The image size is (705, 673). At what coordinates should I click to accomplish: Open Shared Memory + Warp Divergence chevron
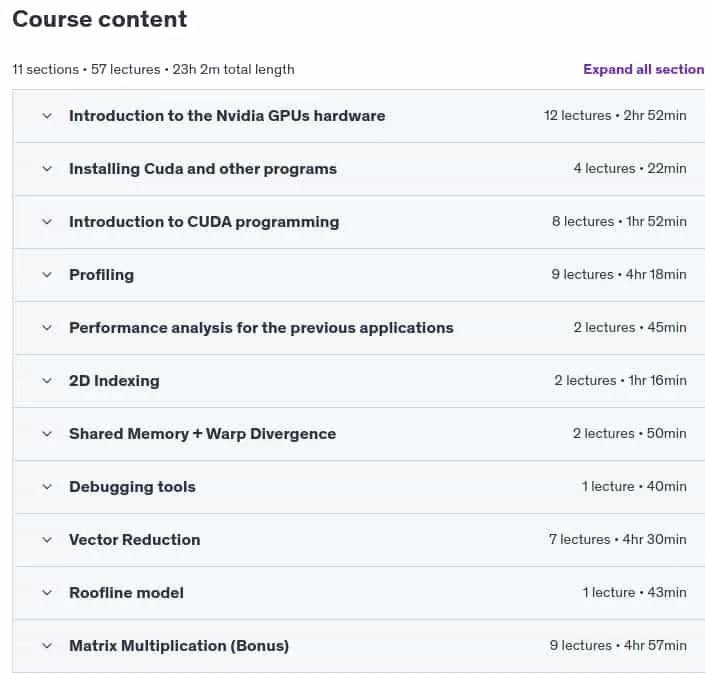[x=47, y=434]
